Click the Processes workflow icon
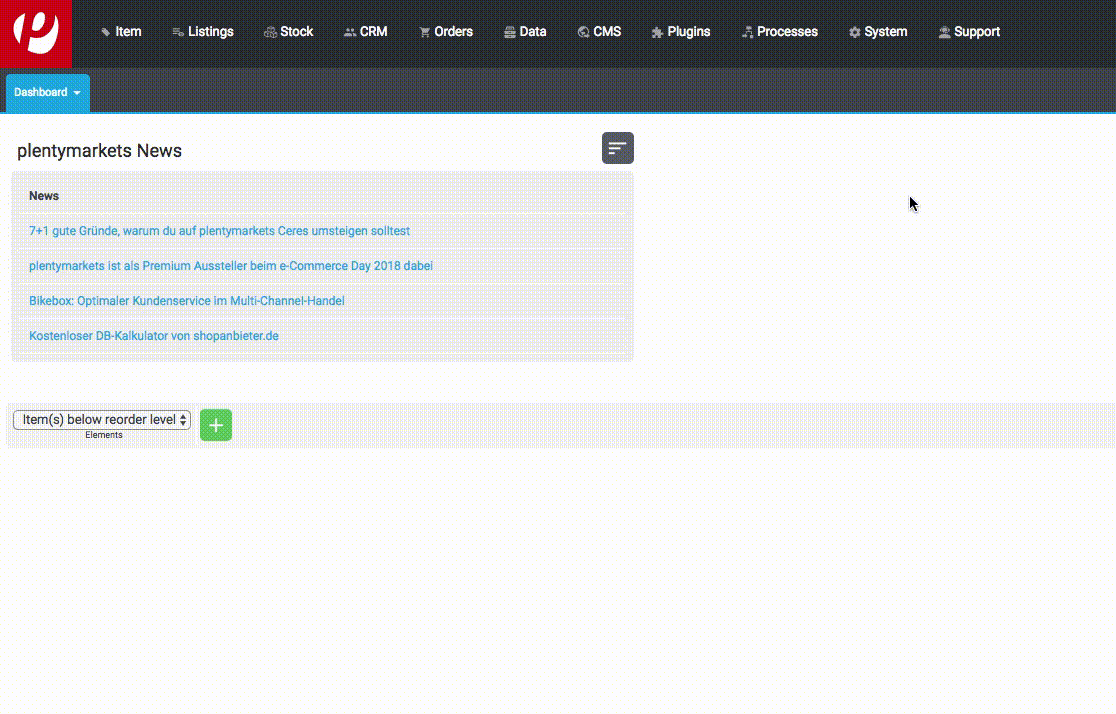The image size is (1116, 714). pos(747,33)
